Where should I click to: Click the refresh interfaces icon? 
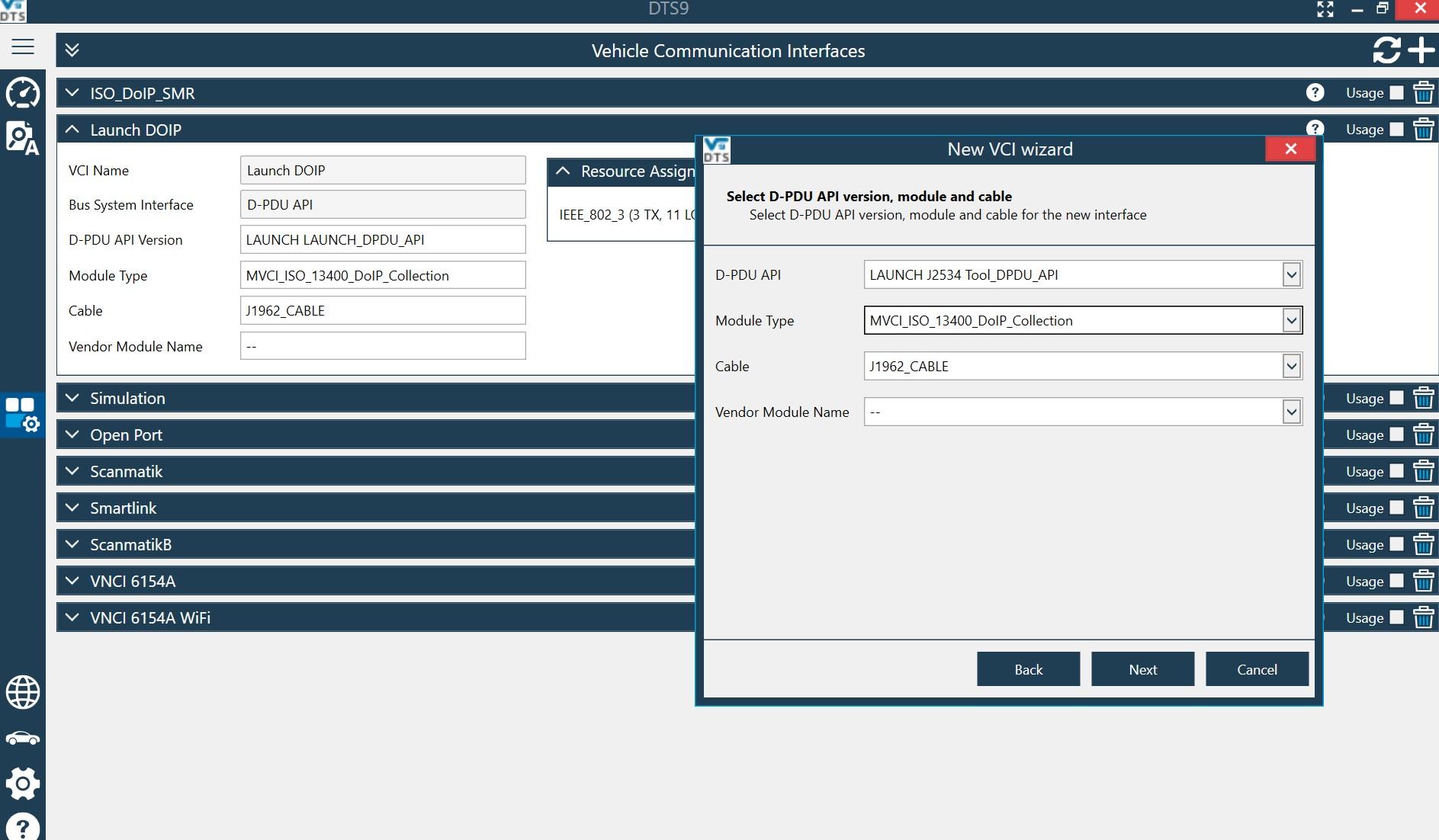(1386, 50)
